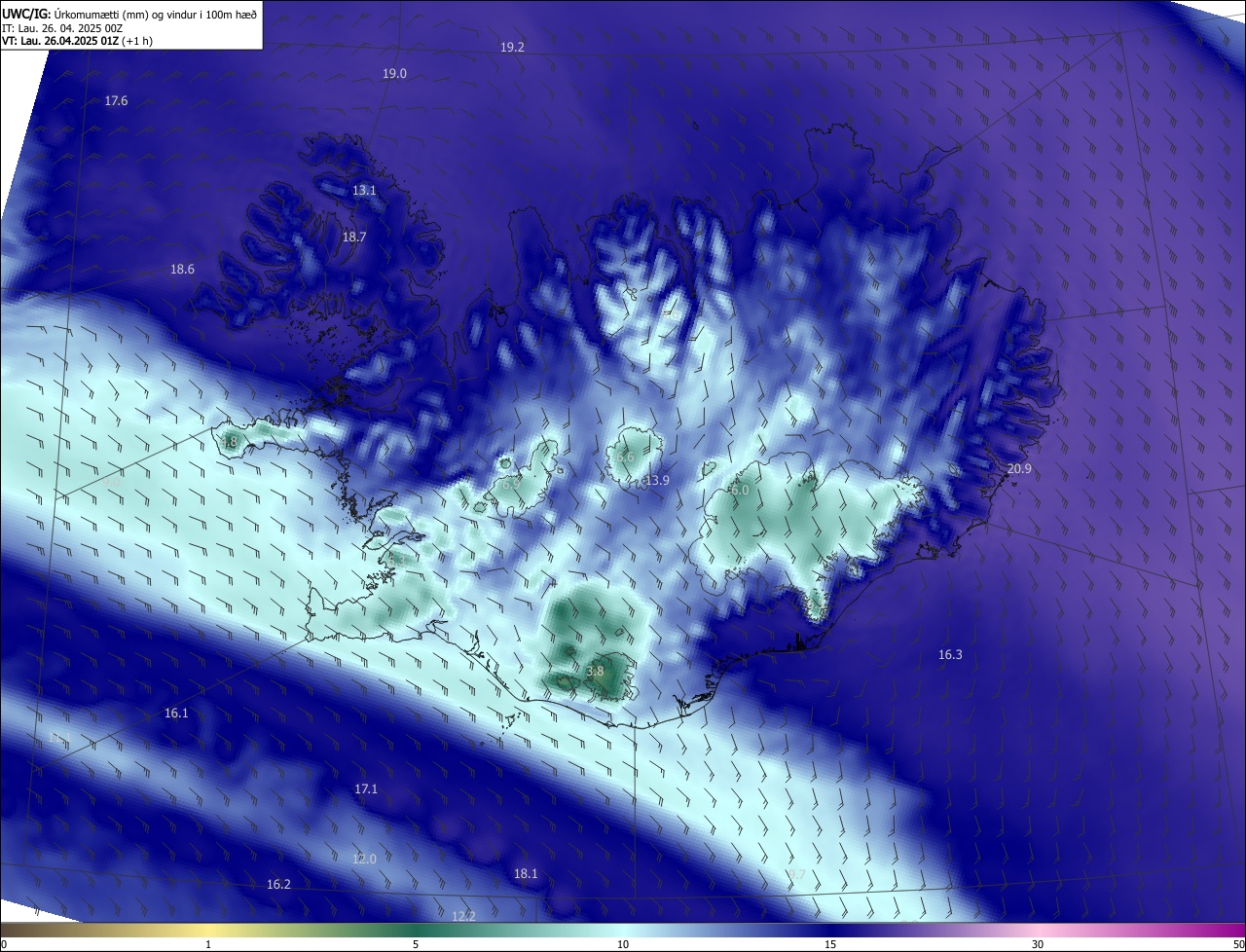Click the 6.6 value on the glacier

click(625, 458)
